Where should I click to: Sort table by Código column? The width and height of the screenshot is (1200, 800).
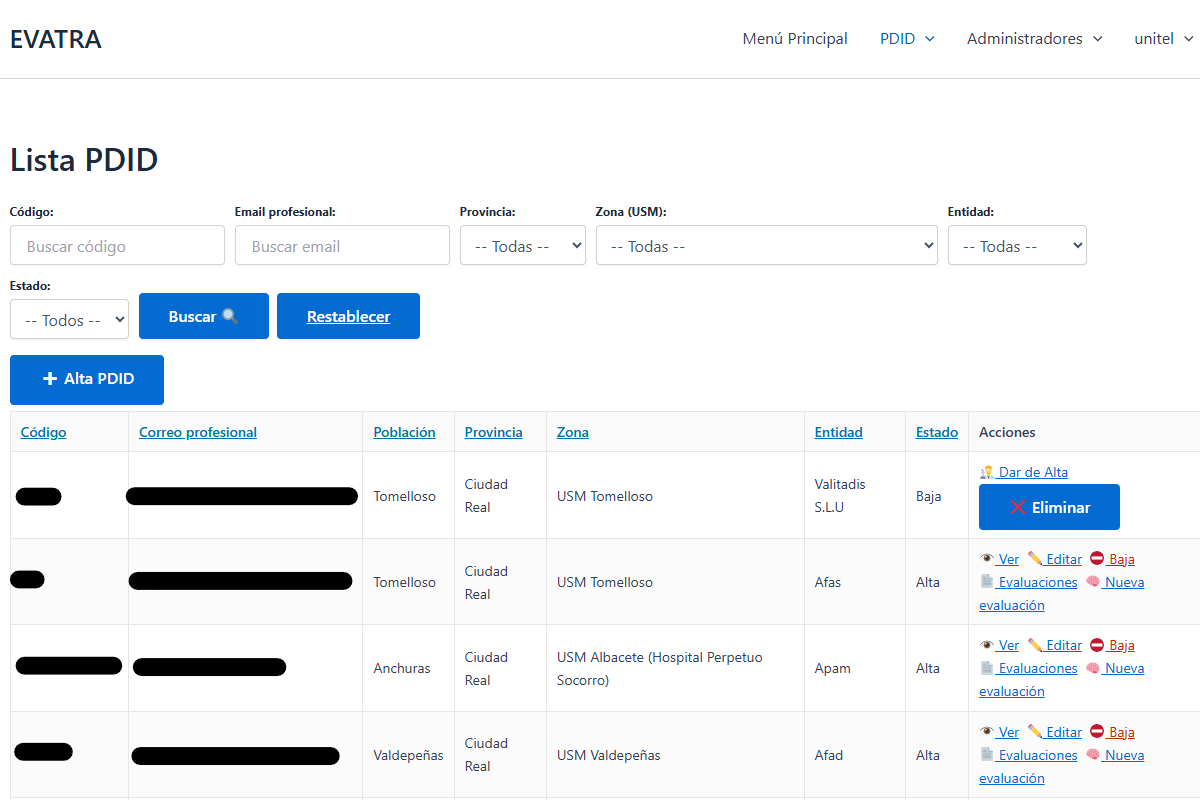pos(44,432)
